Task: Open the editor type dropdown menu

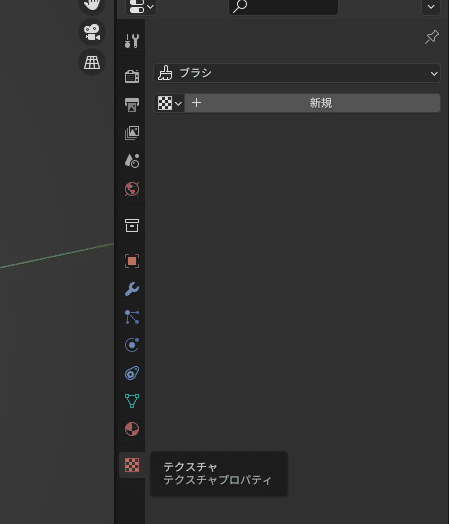Action: (141, 7)
